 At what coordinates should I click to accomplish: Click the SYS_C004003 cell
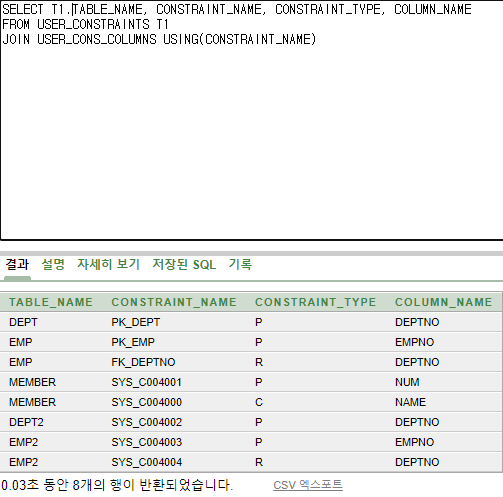147,442
